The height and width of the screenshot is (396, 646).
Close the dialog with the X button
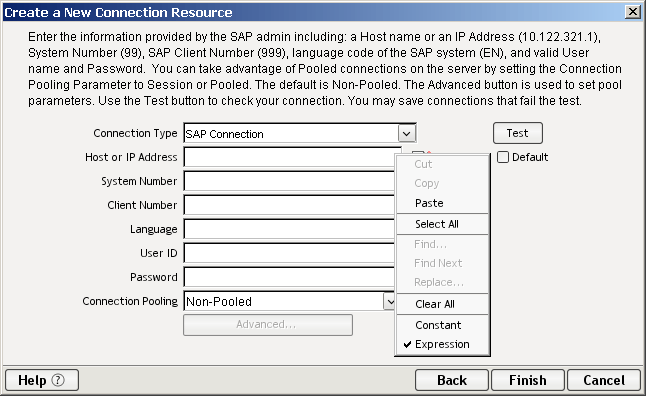click(632, 12)
